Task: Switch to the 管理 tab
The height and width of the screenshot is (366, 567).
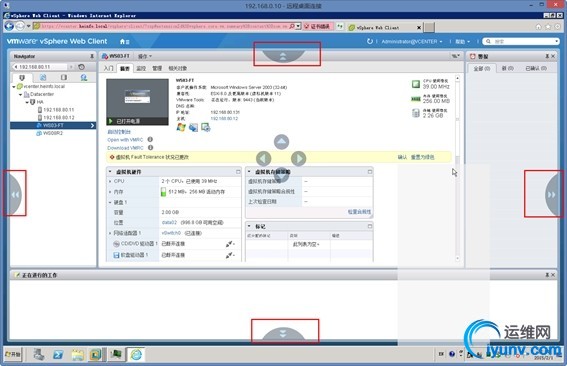Action: click(157, 68)
